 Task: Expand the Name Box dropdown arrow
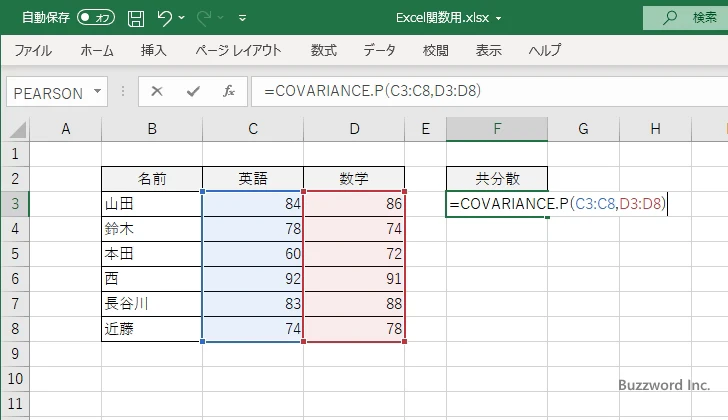pos(98,91)
